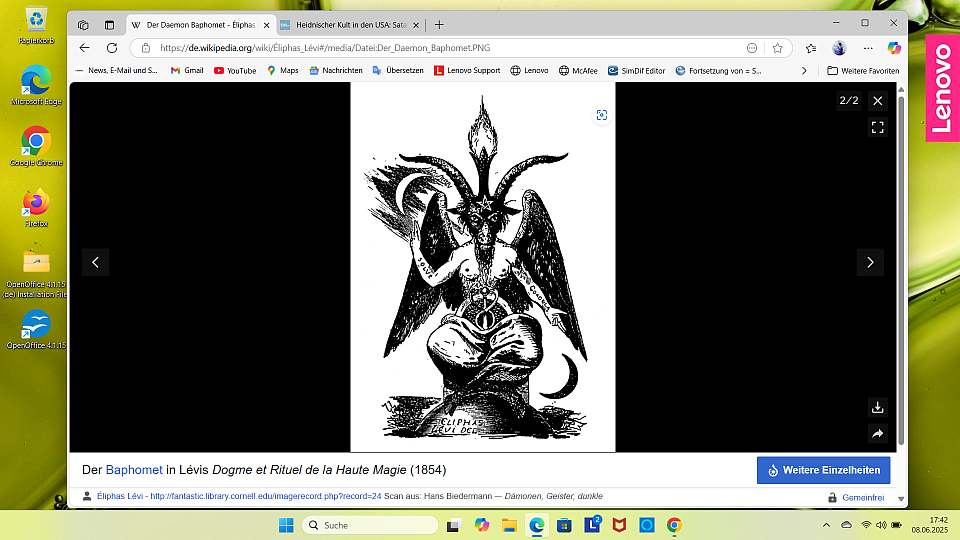Click the taskbar Suche search box
The width and height of the screenshot is (960, 540).
coord(370,525)
